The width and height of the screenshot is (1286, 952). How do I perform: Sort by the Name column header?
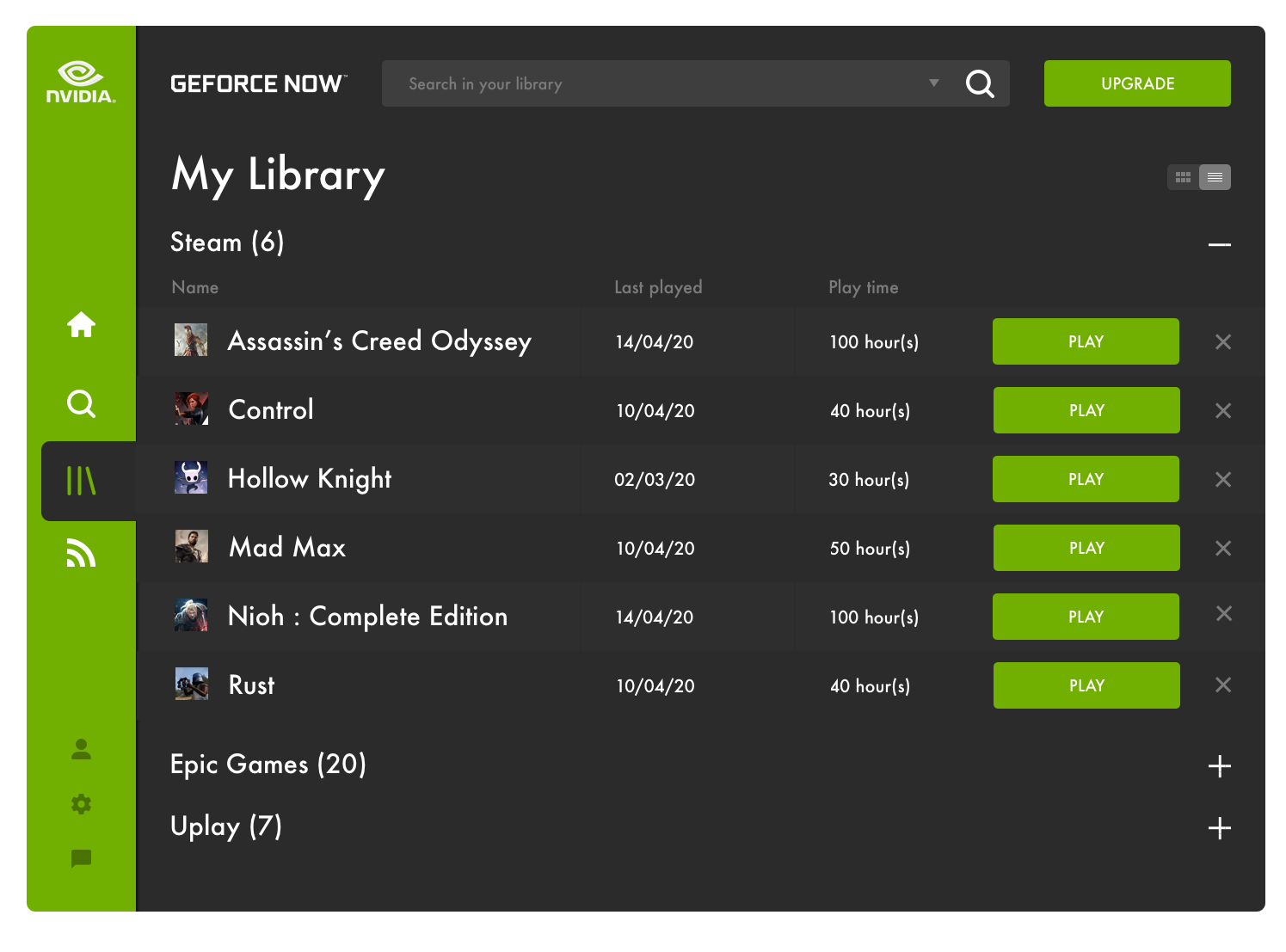pos(195,287)
